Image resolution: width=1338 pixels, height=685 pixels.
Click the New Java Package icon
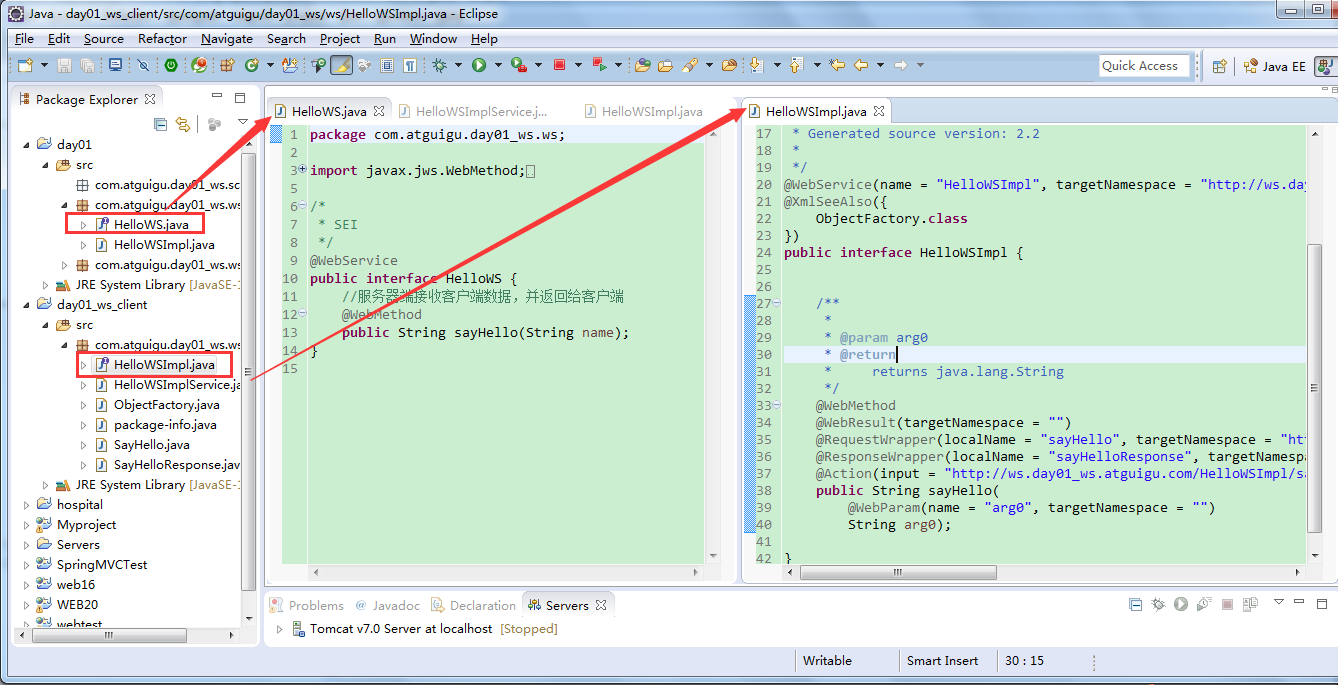click(227, 65)
